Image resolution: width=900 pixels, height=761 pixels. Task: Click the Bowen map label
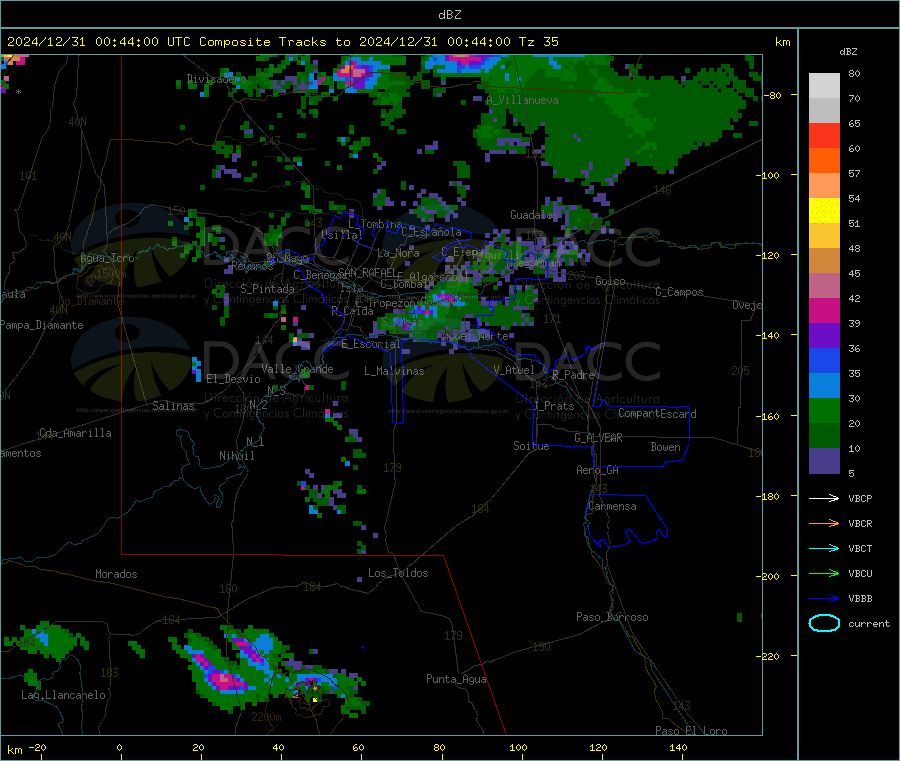coord(665,447)
